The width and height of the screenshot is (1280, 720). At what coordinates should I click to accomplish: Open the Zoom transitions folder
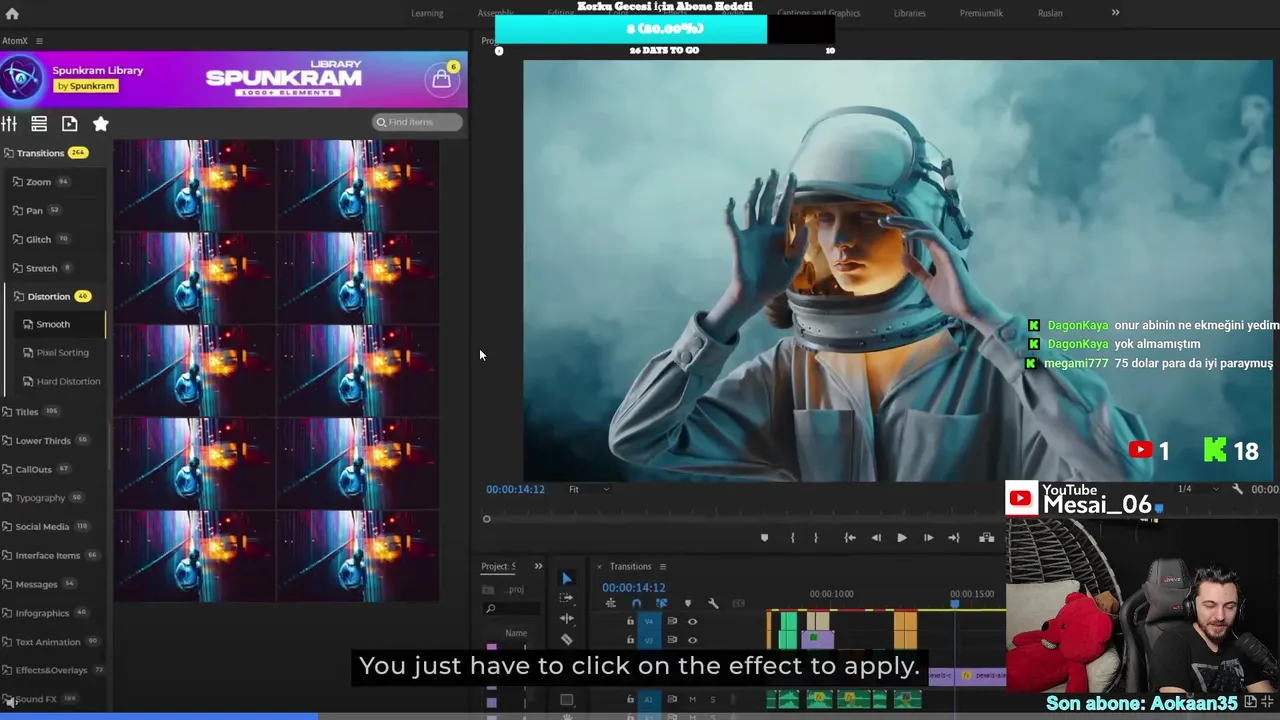click(40, 182)
